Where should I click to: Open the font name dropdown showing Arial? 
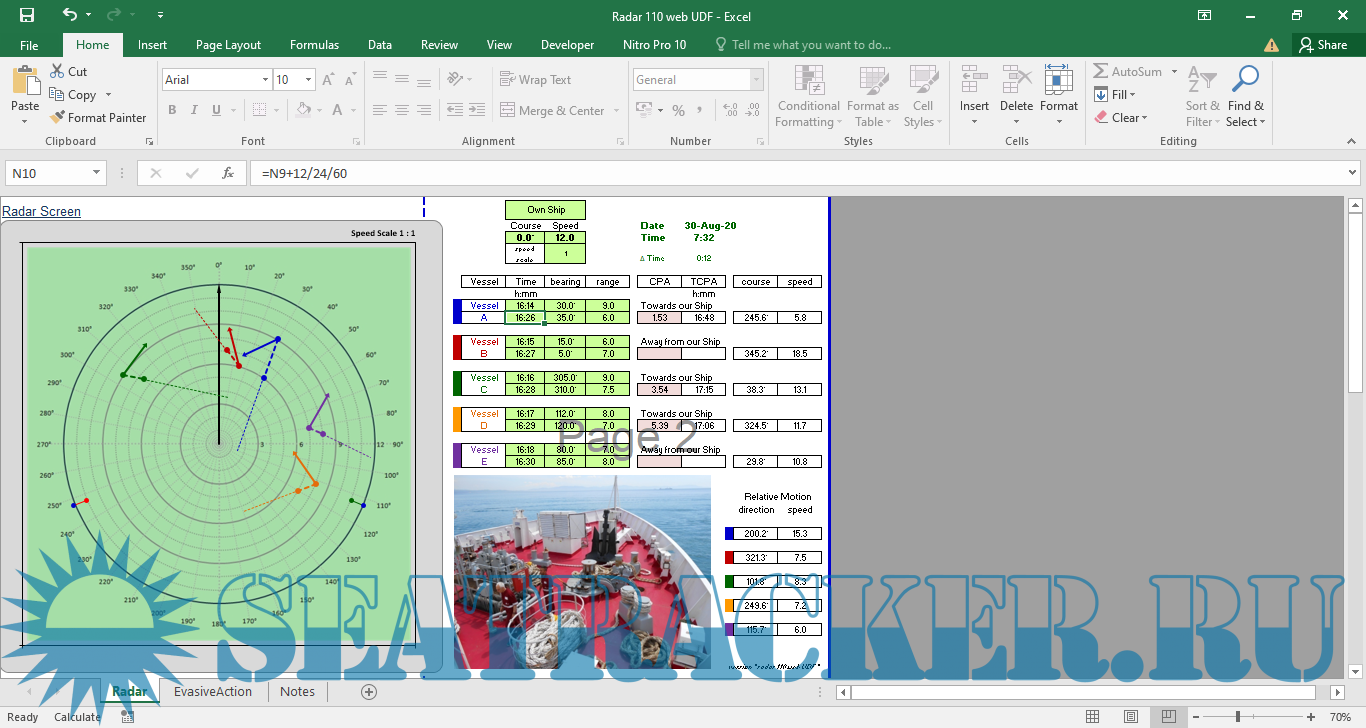pyautogui.click(x=265, y=80)
